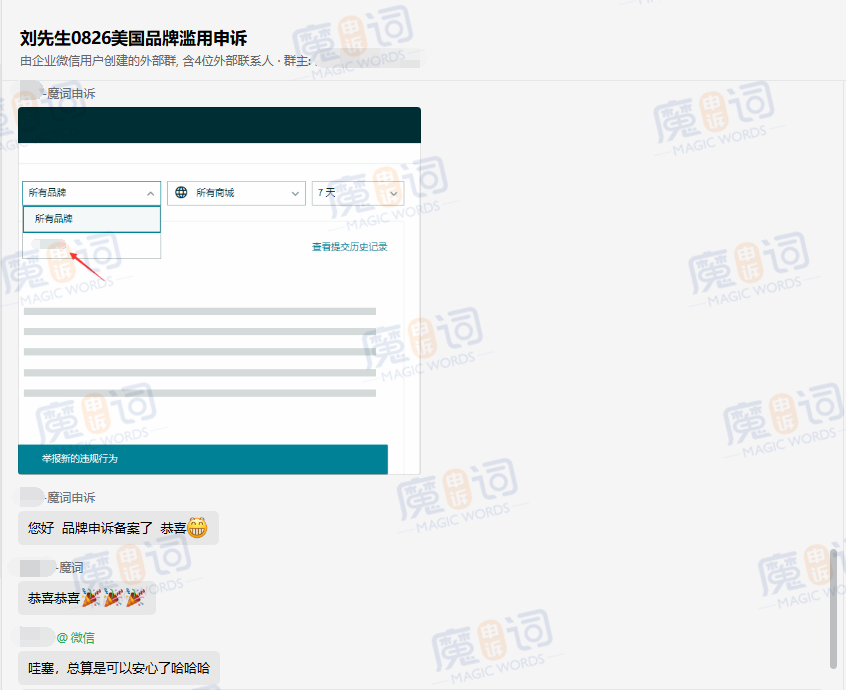This screenshot has height=690, width=846.
Task: Click the @微信 sender label
Action: point(76,638)
